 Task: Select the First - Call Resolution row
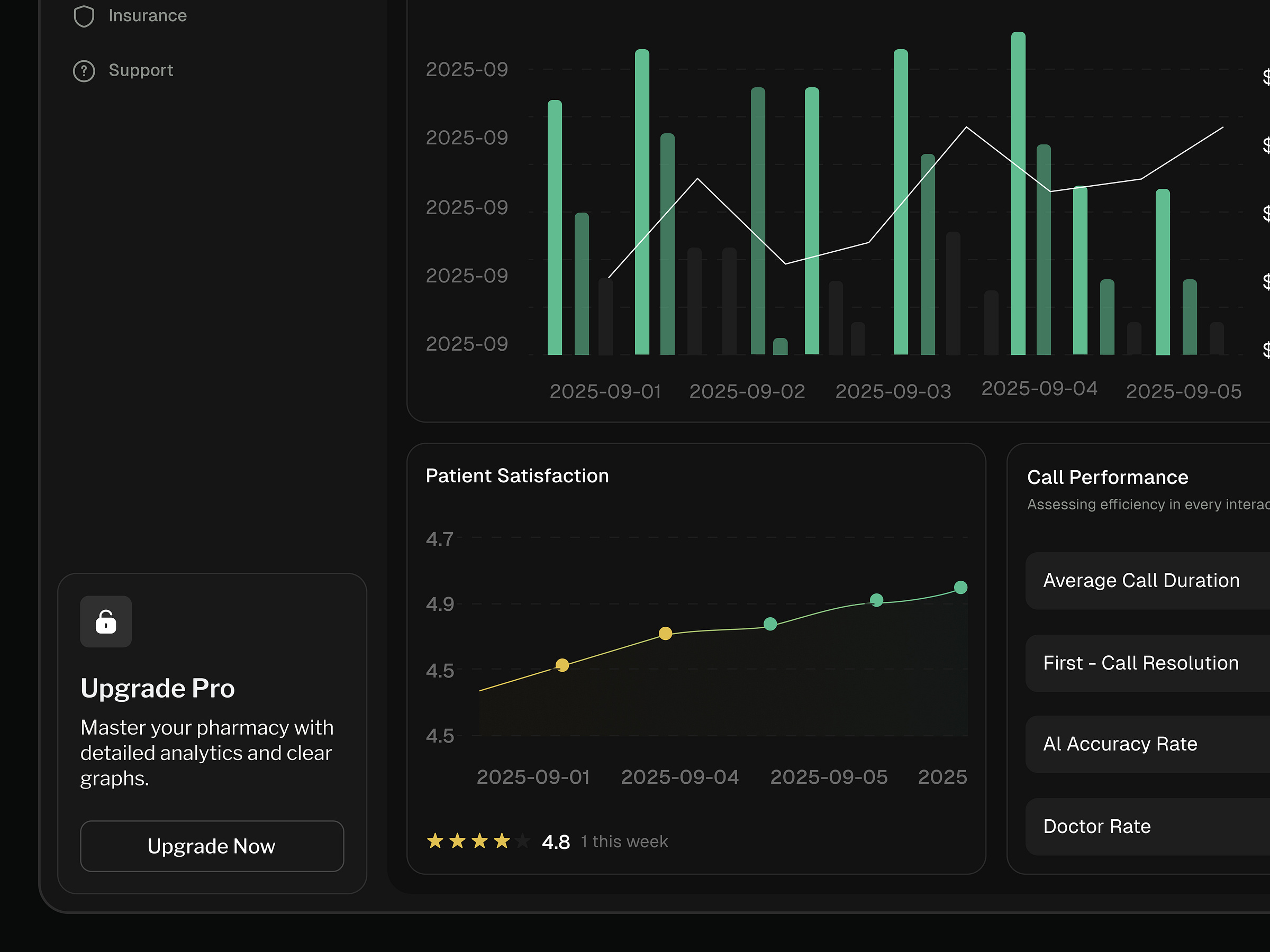pyautogui.click(x=1141, y=663)
